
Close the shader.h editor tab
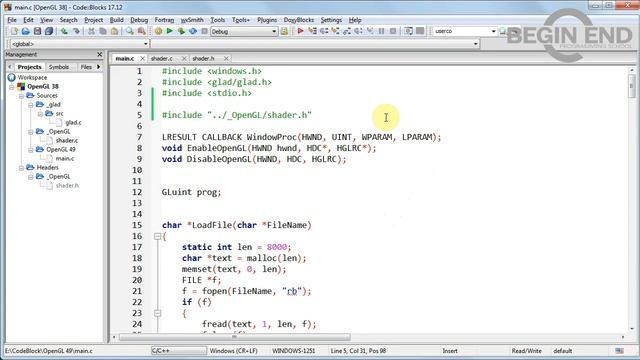pos(226,58)
